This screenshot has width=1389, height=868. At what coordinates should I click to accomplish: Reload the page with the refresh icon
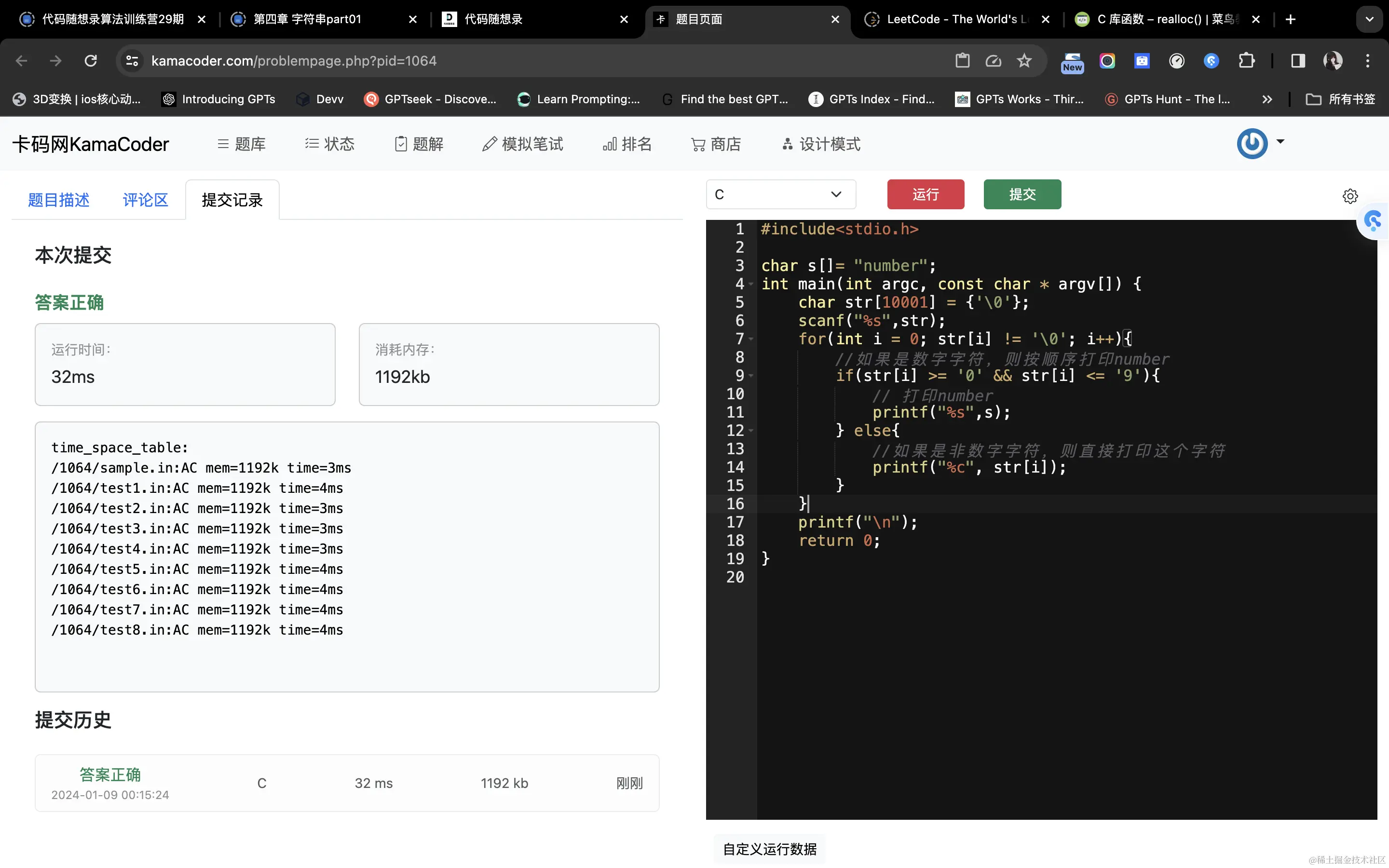(91, 61)
